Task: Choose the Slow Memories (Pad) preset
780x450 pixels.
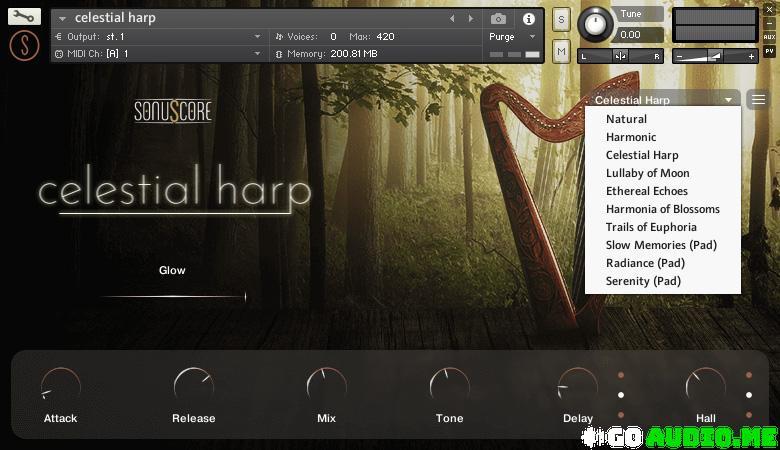Action: (661, 245)
